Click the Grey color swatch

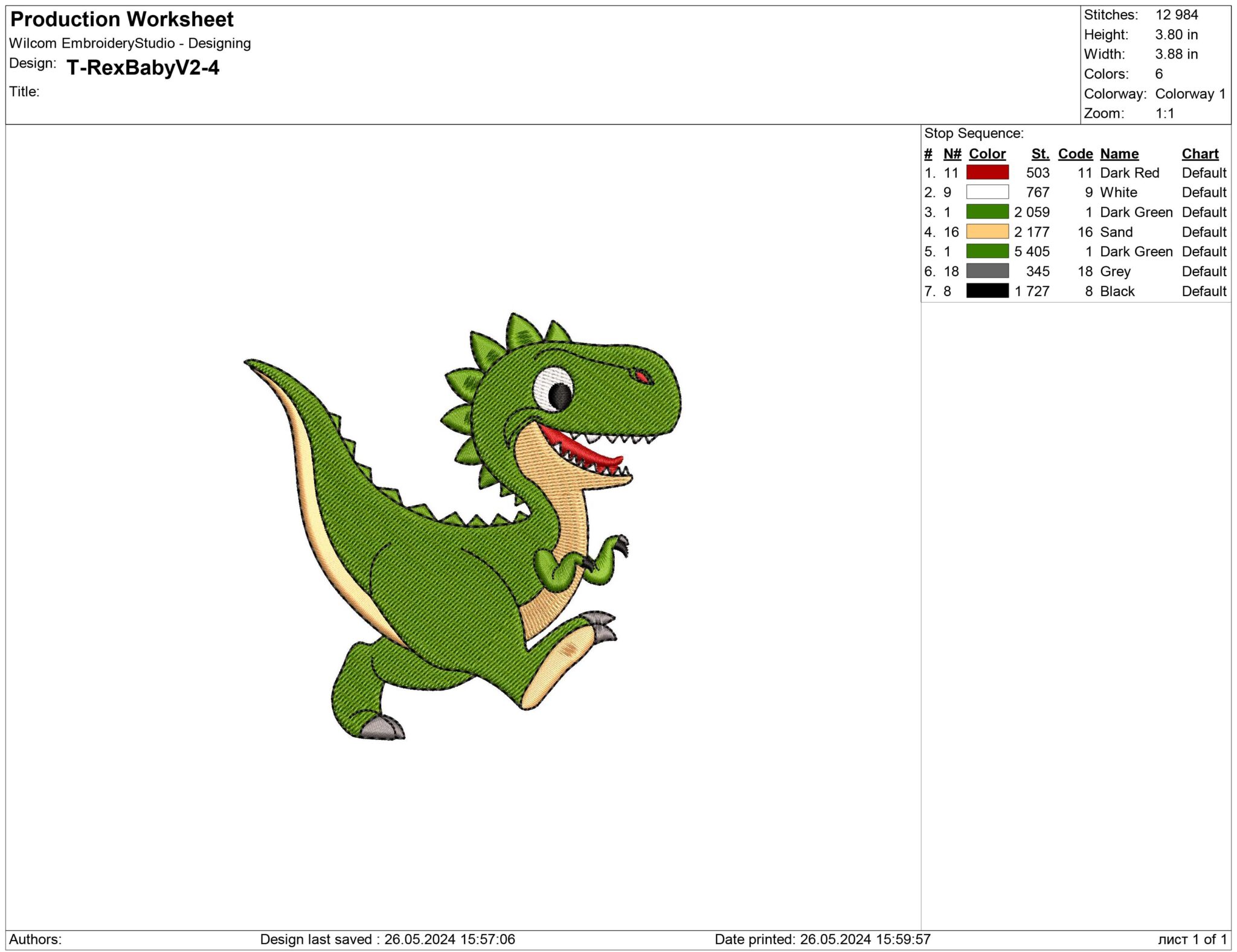click(987, 271)
